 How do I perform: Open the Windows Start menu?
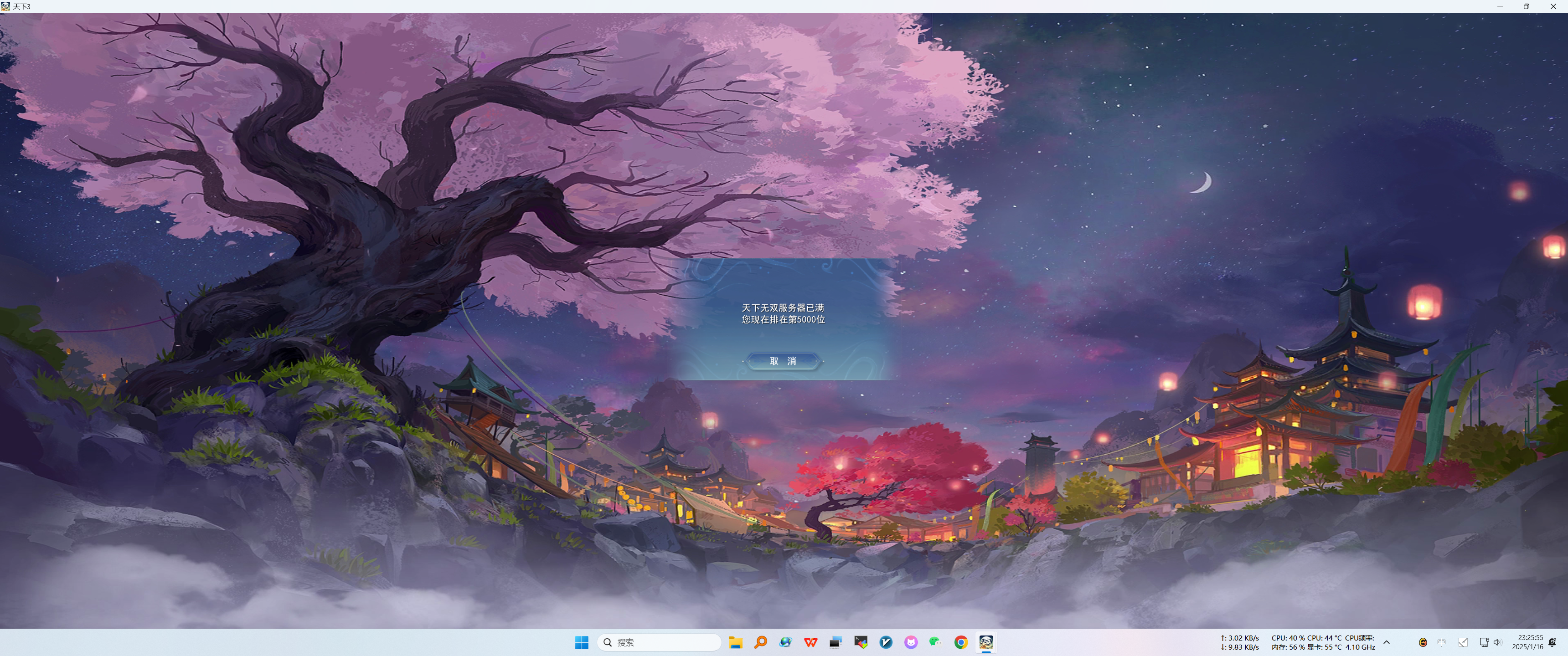(581, 642)
